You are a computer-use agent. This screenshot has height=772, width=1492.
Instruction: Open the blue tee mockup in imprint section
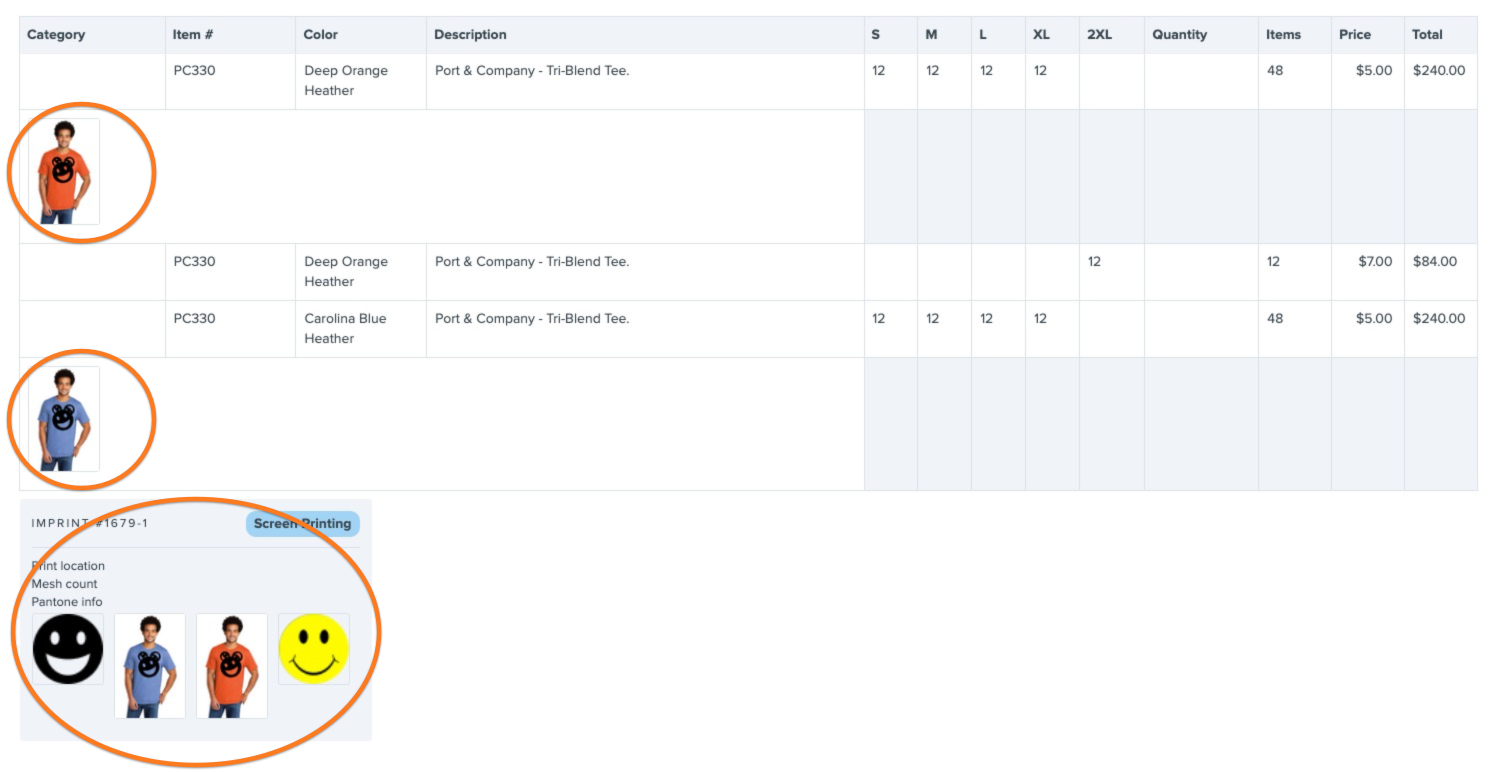click(150, 666)
